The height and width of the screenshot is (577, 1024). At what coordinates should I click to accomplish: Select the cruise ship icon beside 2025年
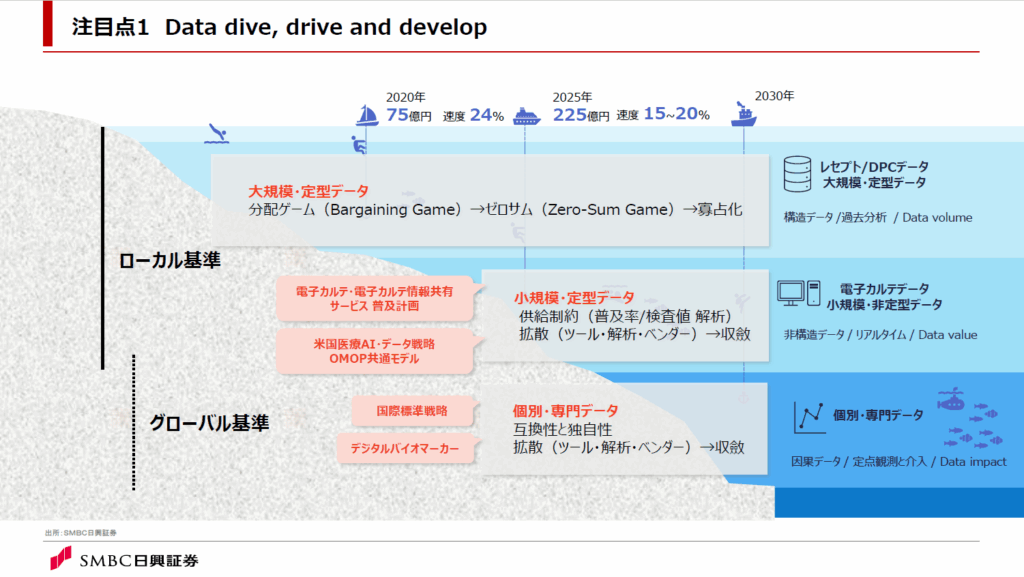pos(526,116)
